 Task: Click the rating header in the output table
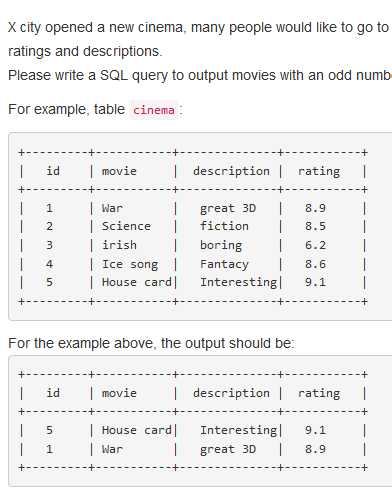click(319, 393)
